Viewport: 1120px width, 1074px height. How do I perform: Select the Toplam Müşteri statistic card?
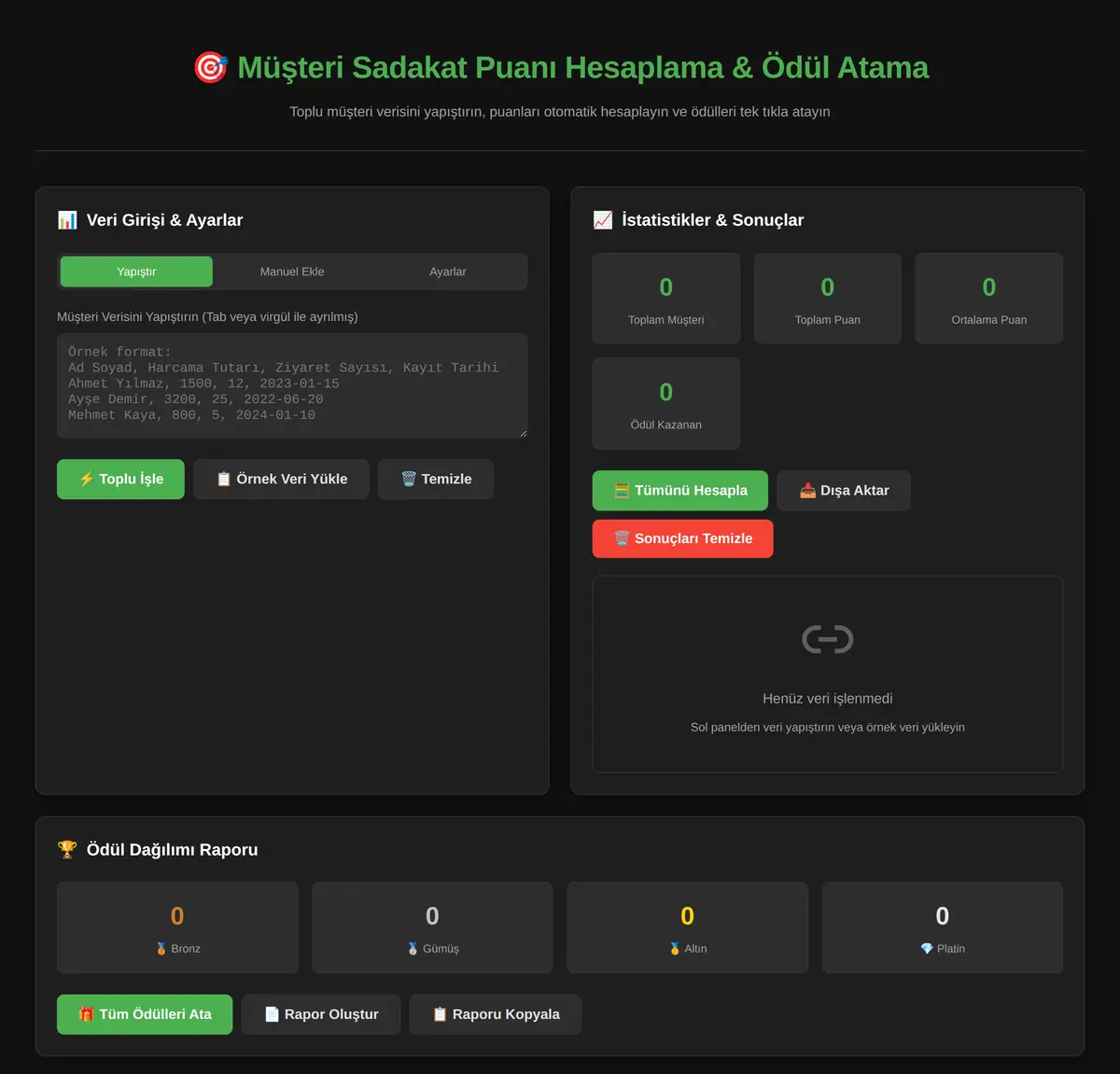(666, 299)
